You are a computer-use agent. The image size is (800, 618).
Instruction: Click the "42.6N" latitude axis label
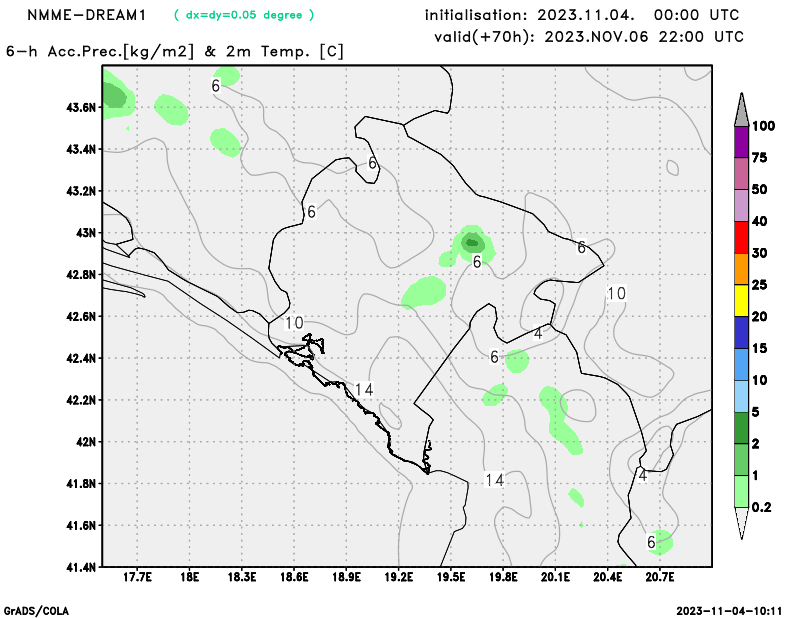pos(81,317)
